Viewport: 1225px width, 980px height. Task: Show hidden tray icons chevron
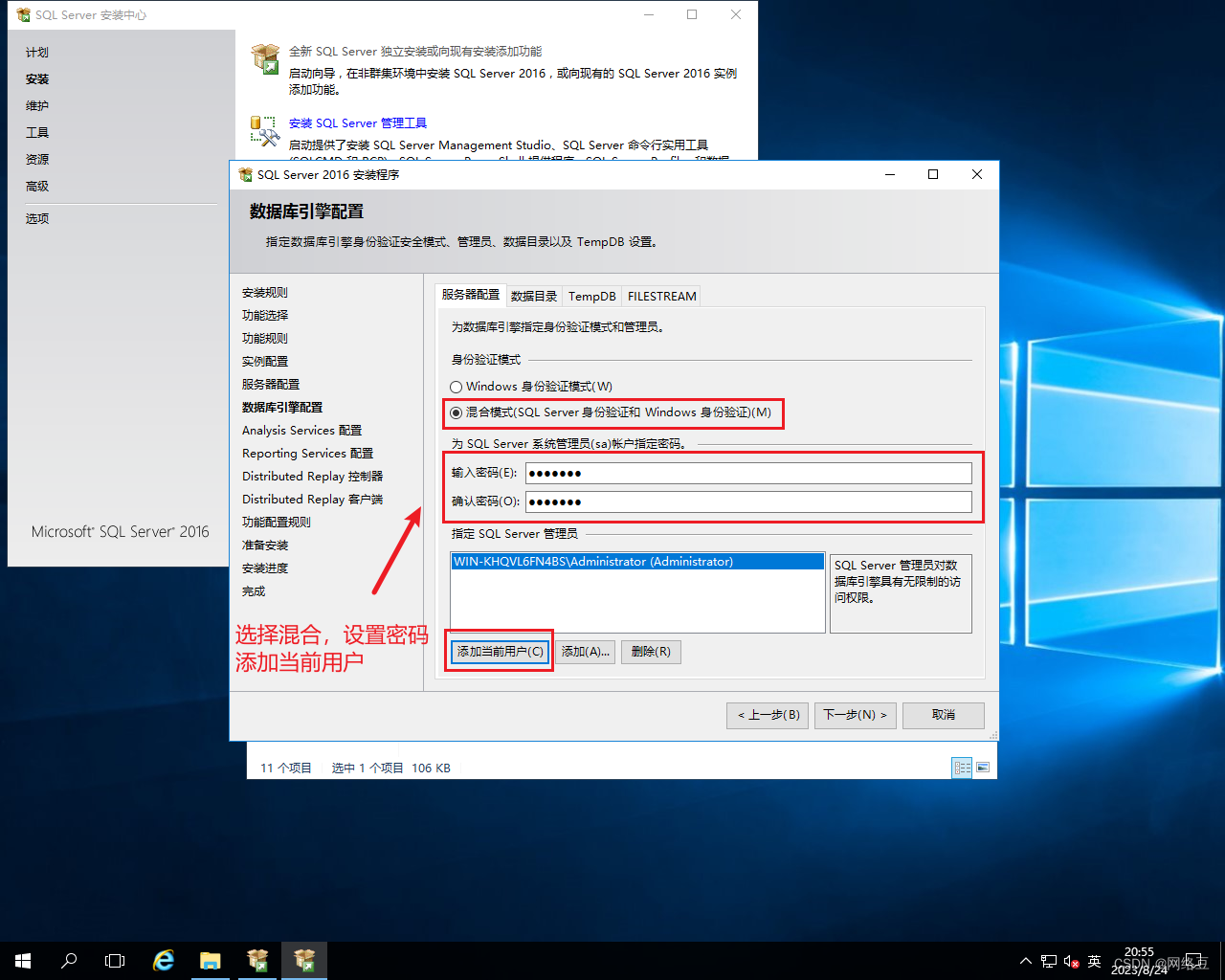[x=1026, y=961]
